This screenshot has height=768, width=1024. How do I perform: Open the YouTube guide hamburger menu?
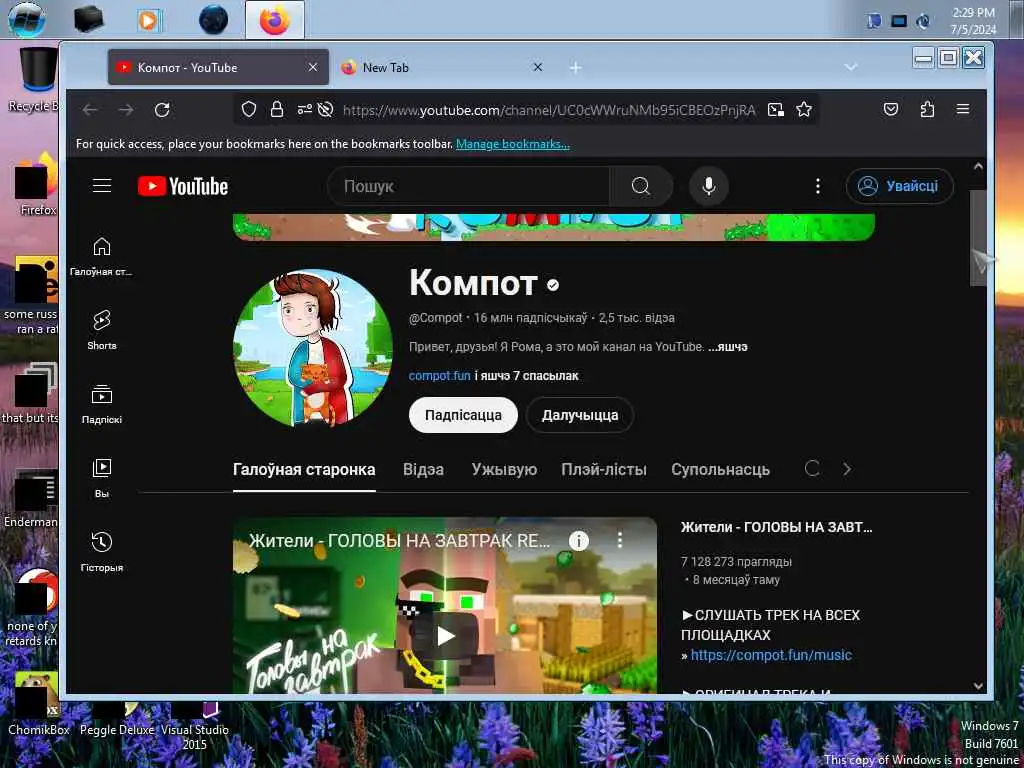102,186
